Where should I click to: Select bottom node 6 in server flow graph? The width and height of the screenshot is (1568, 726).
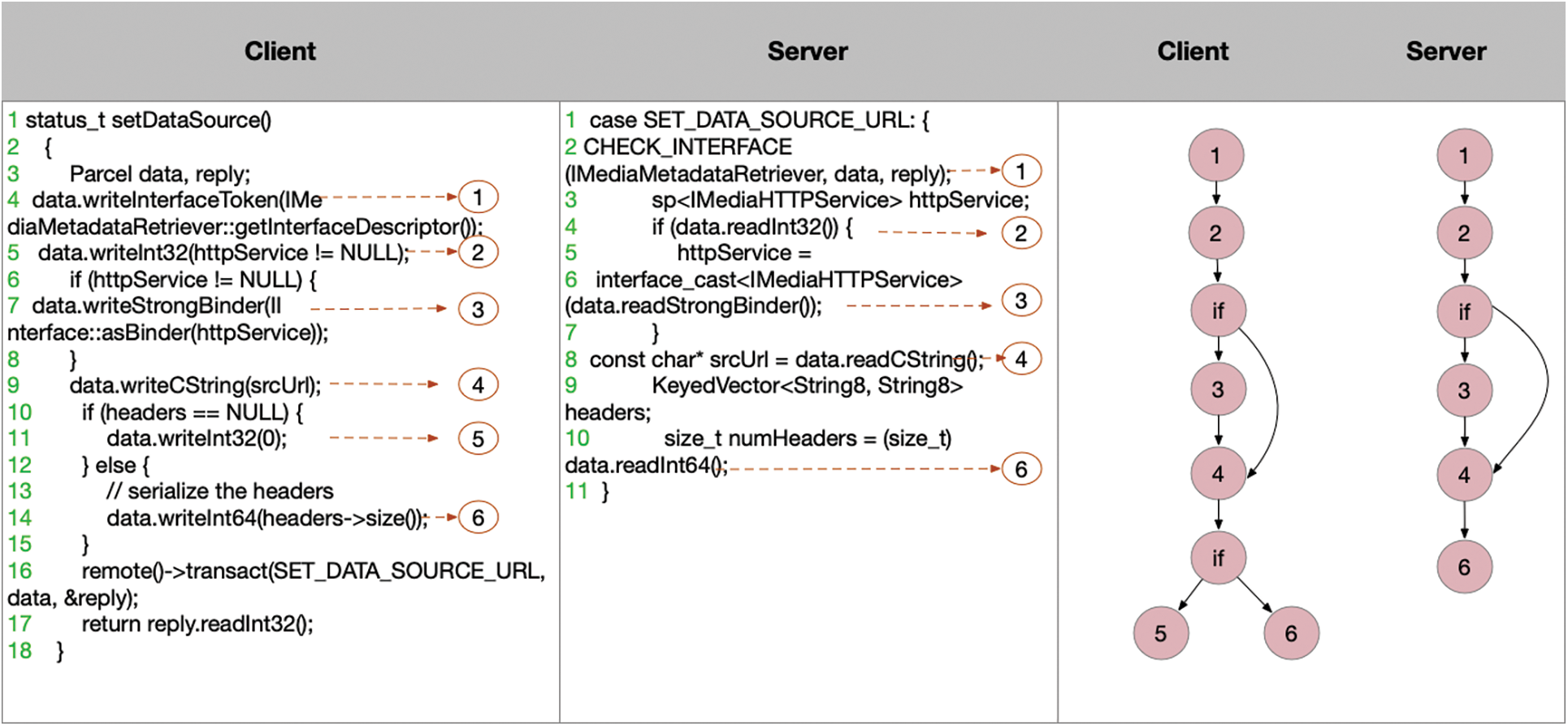click(x=1464, y=567)
